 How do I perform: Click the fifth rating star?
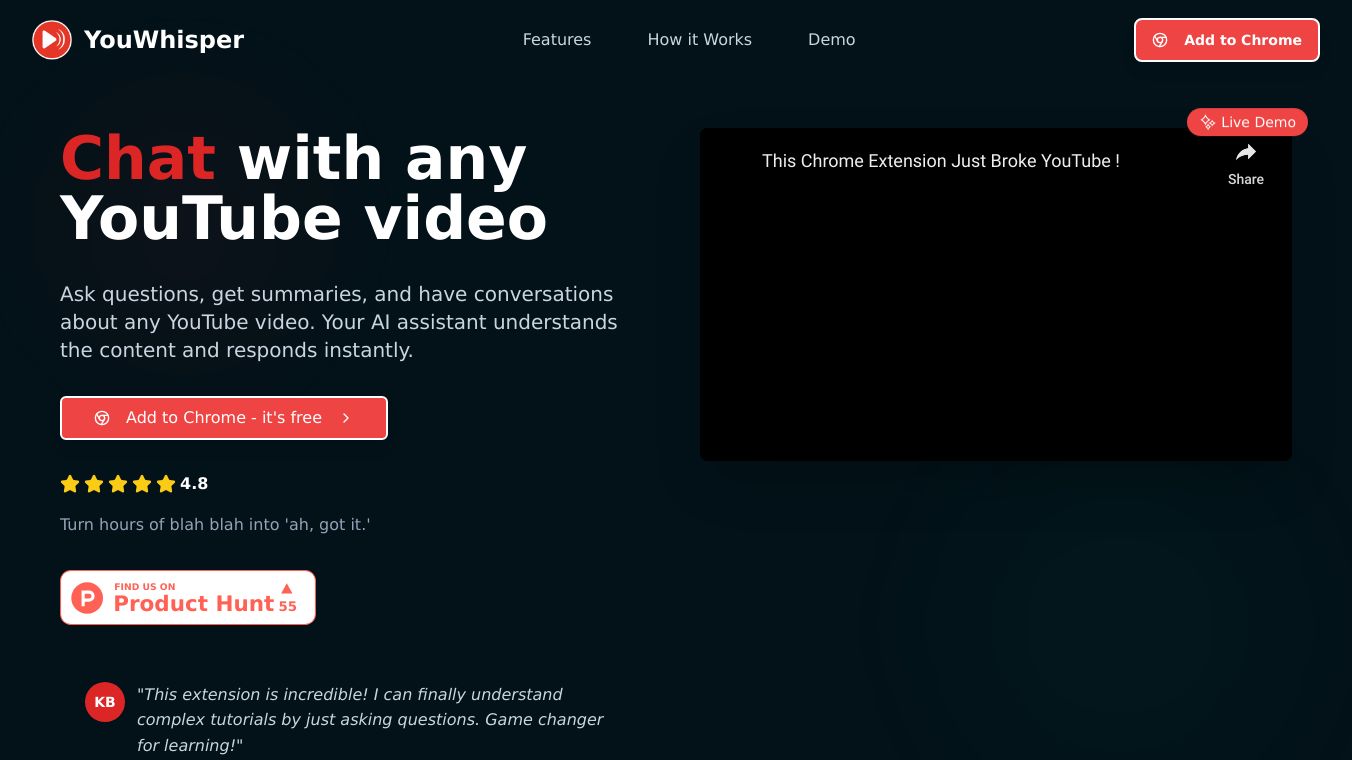(x=166, y=484)
